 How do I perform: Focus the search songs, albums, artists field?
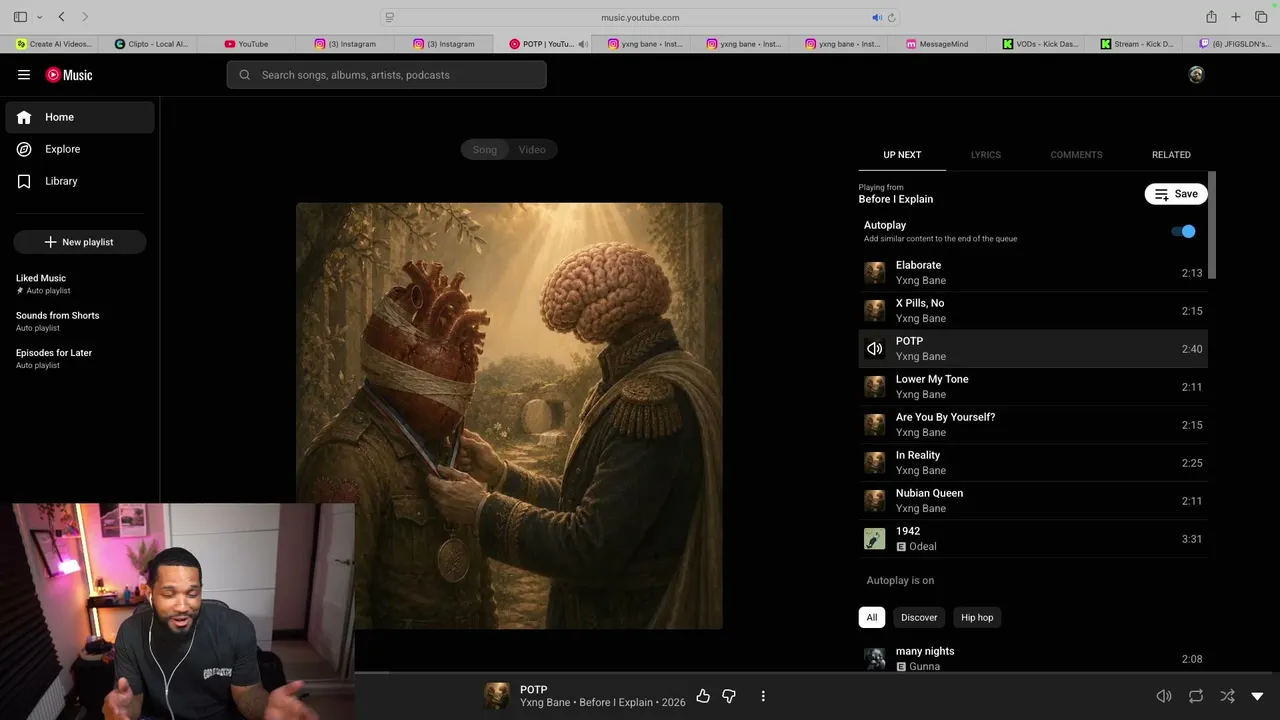(386, 75)
